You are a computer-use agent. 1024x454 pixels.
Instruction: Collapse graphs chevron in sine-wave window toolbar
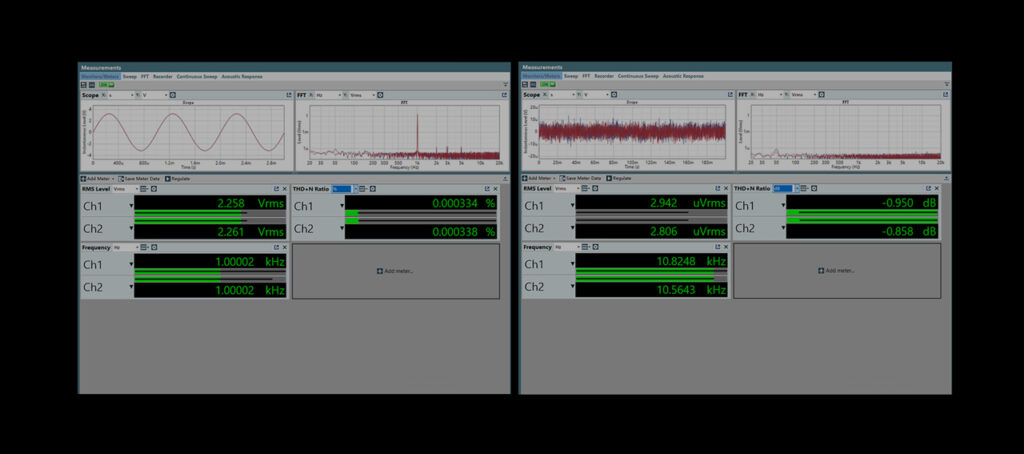pos(505,85)
